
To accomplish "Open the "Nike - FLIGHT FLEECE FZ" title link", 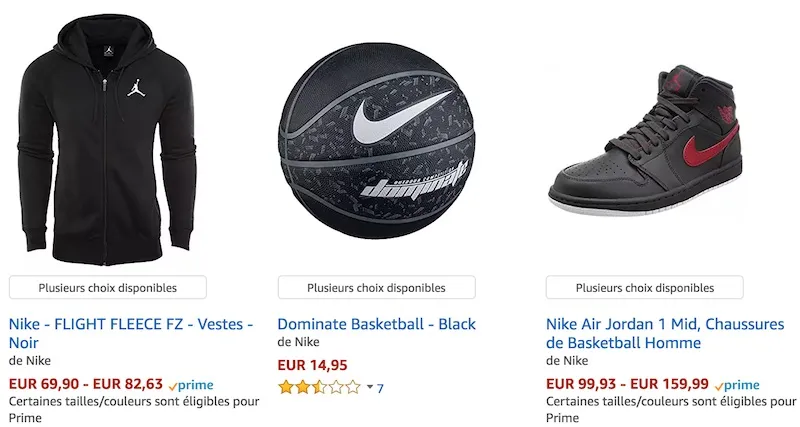I will point(131,333).
